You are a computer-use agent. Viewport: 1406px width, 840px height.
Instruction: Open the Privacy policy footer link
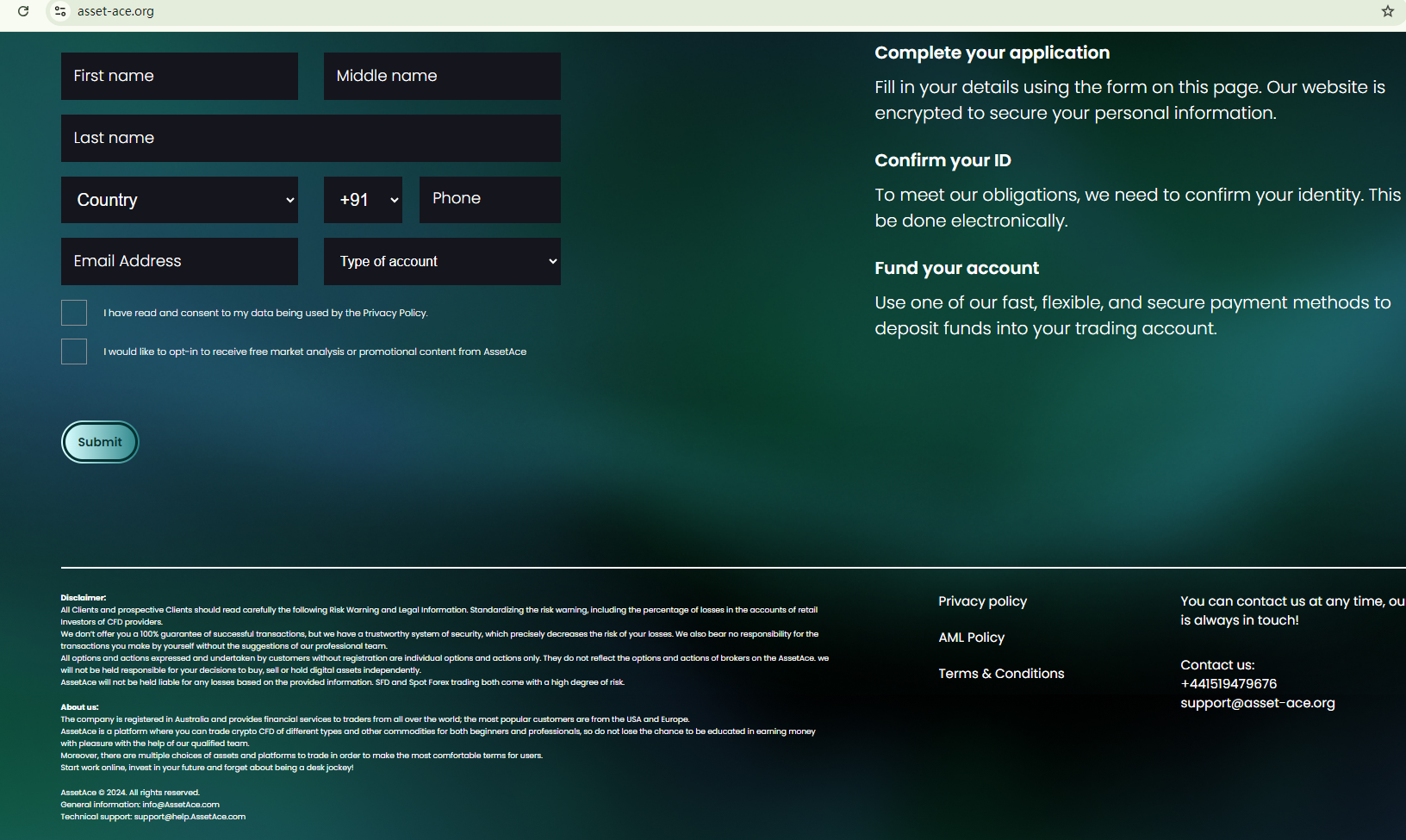(982, 601)
